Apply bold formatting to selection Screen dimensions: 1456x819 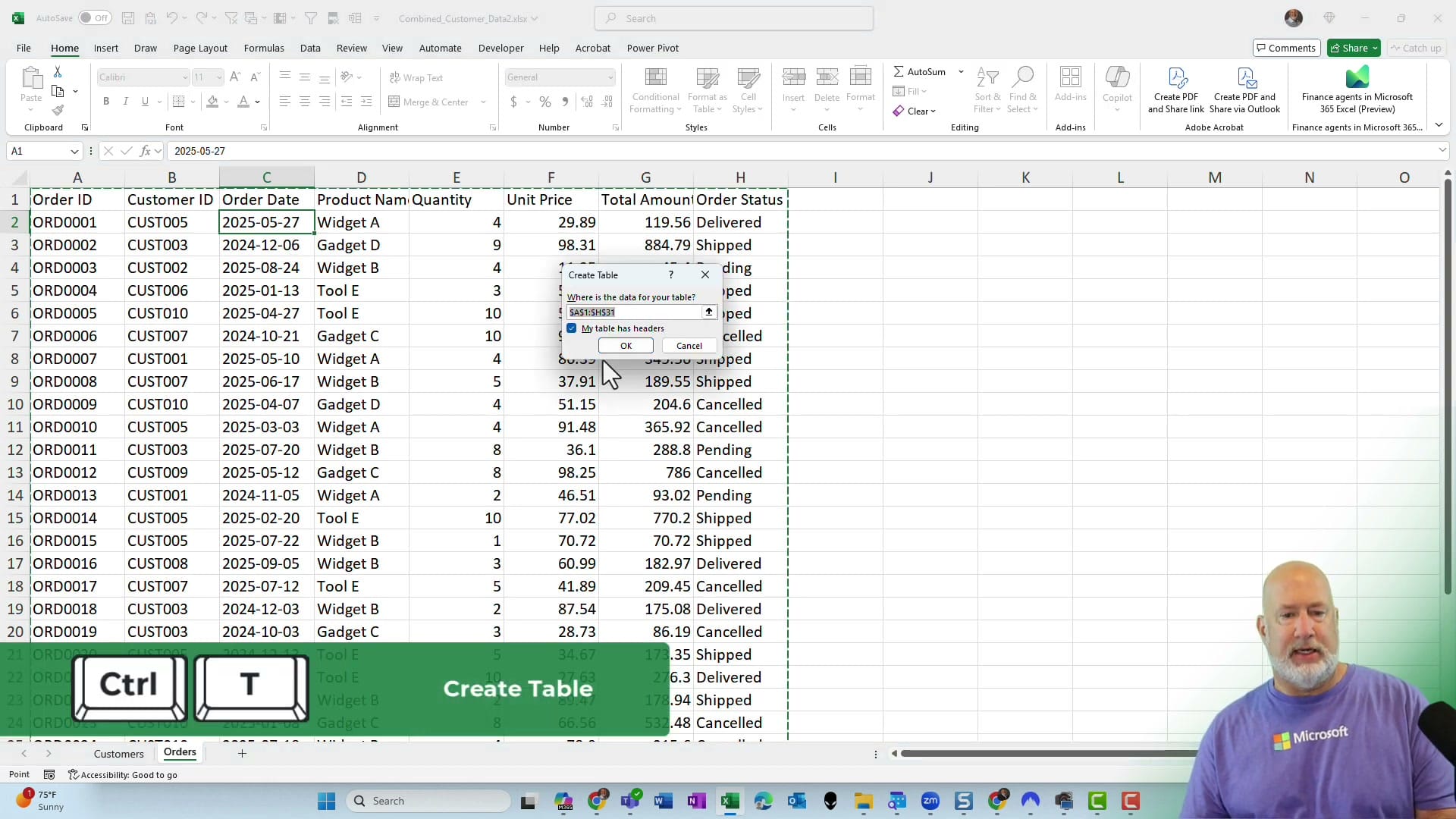105,101
